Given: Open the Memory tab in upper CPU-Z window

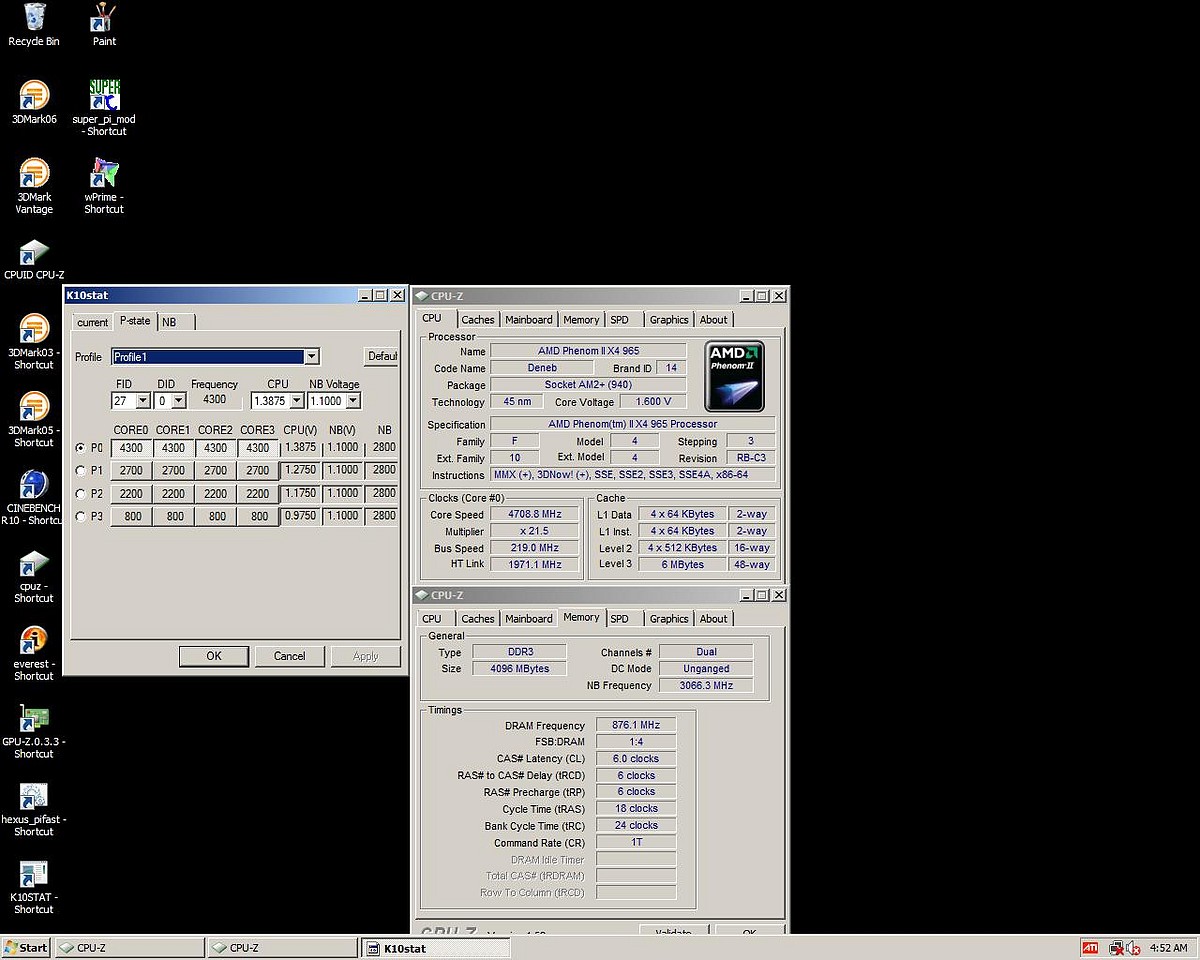Looking at the screenshot, I should [x=581, y=320].
